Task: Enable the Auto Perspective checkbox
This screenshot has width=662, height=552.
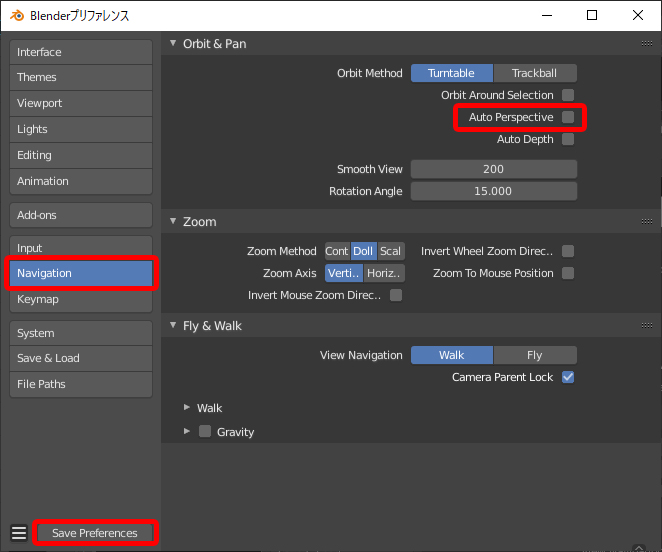Action: [568, 117]
